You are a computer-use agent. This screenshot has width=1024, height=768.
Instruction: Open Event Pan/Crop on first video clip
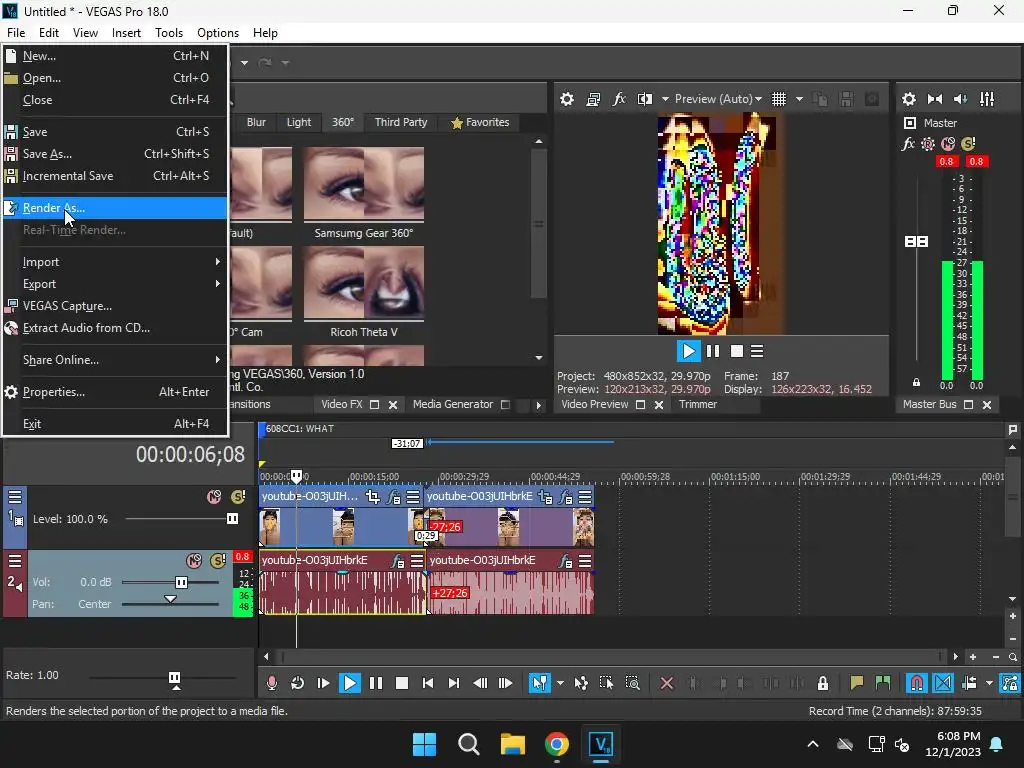(373, 497)
